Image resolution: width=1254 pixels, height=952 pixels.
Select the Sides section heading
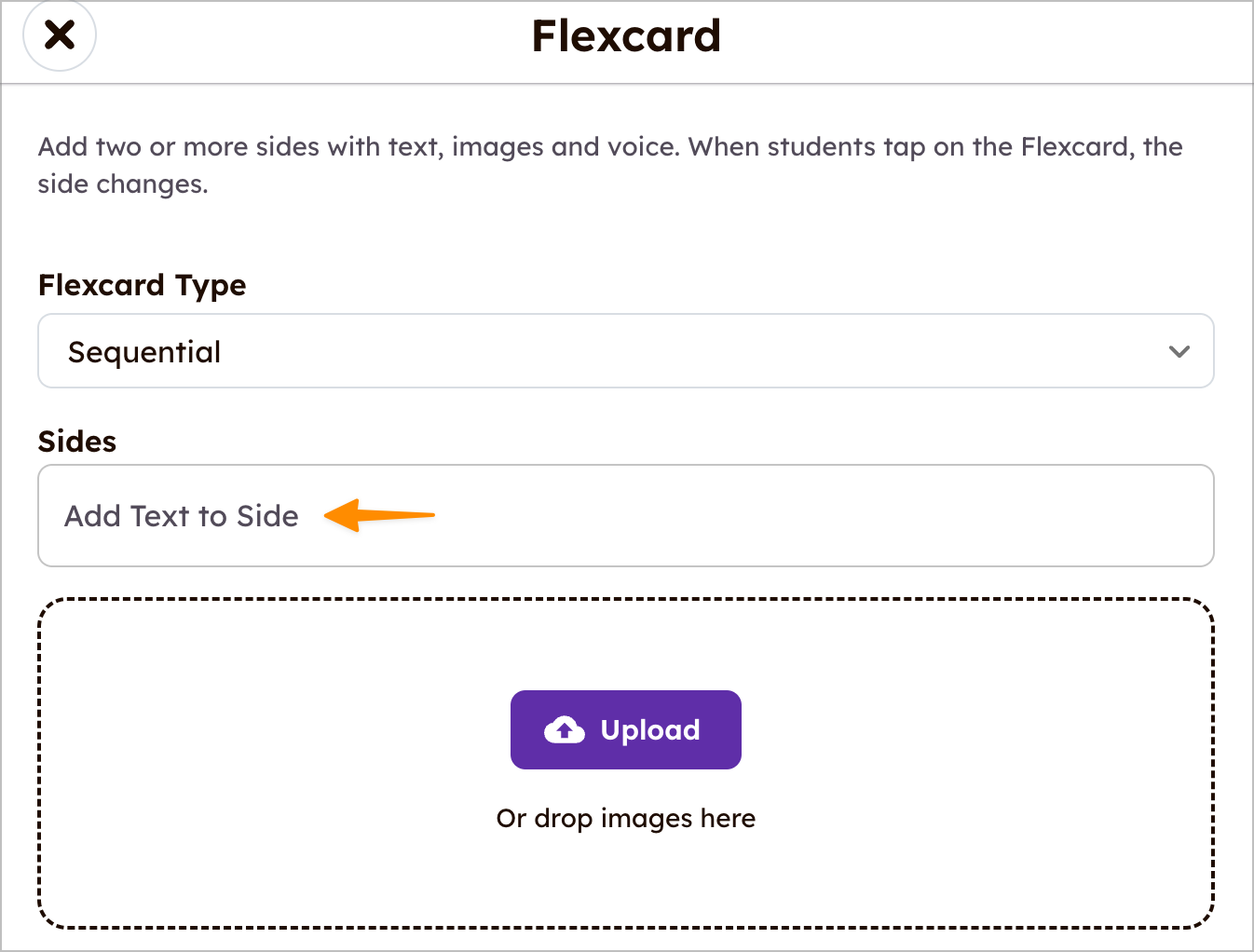click(76, 441)
